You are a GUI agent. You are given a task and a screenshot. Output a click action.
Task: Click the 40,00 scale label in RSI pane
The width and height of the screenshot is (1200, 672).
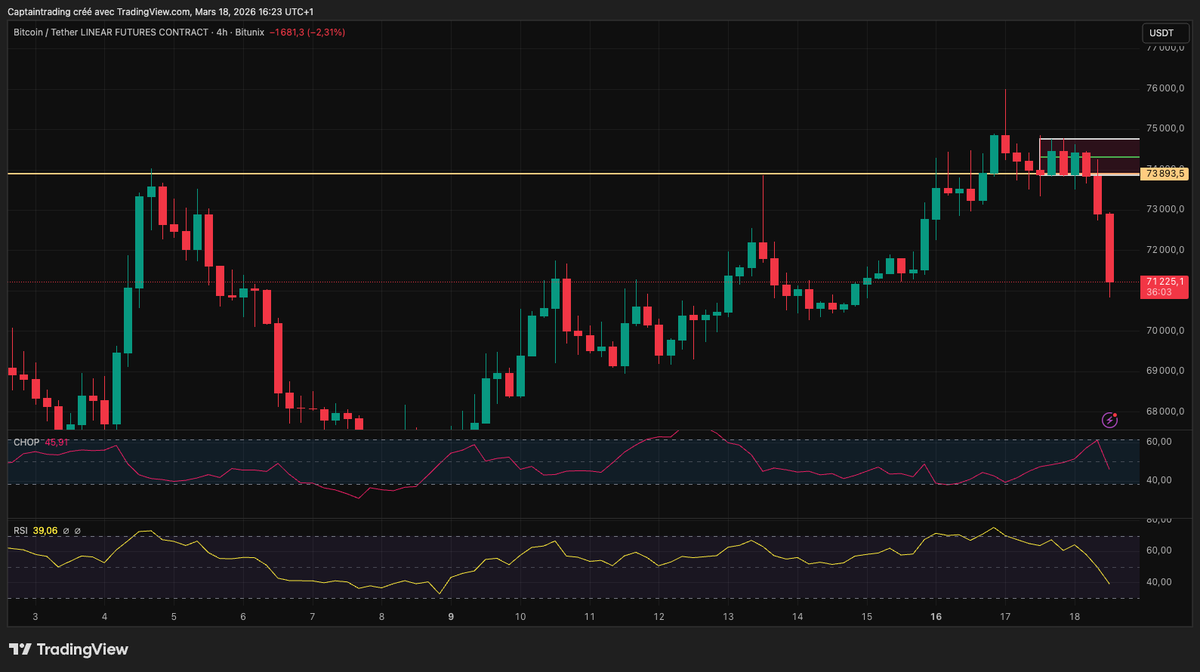click(x=1158, y=582)
